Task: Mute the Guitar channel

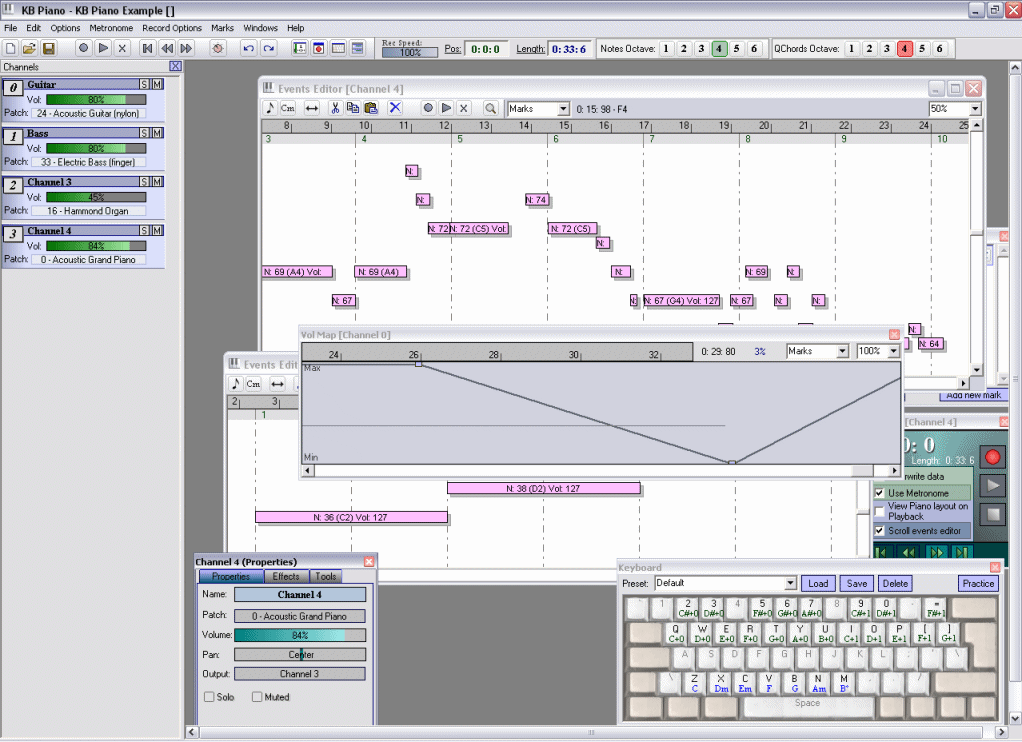Action: 157,84
